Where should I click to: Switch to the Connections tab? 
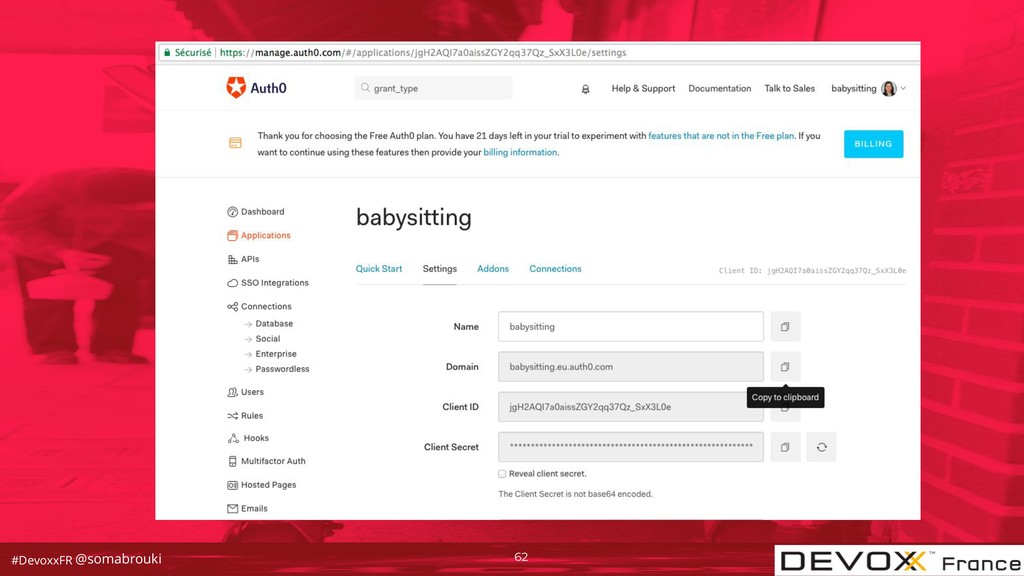[x=555, y=268]
